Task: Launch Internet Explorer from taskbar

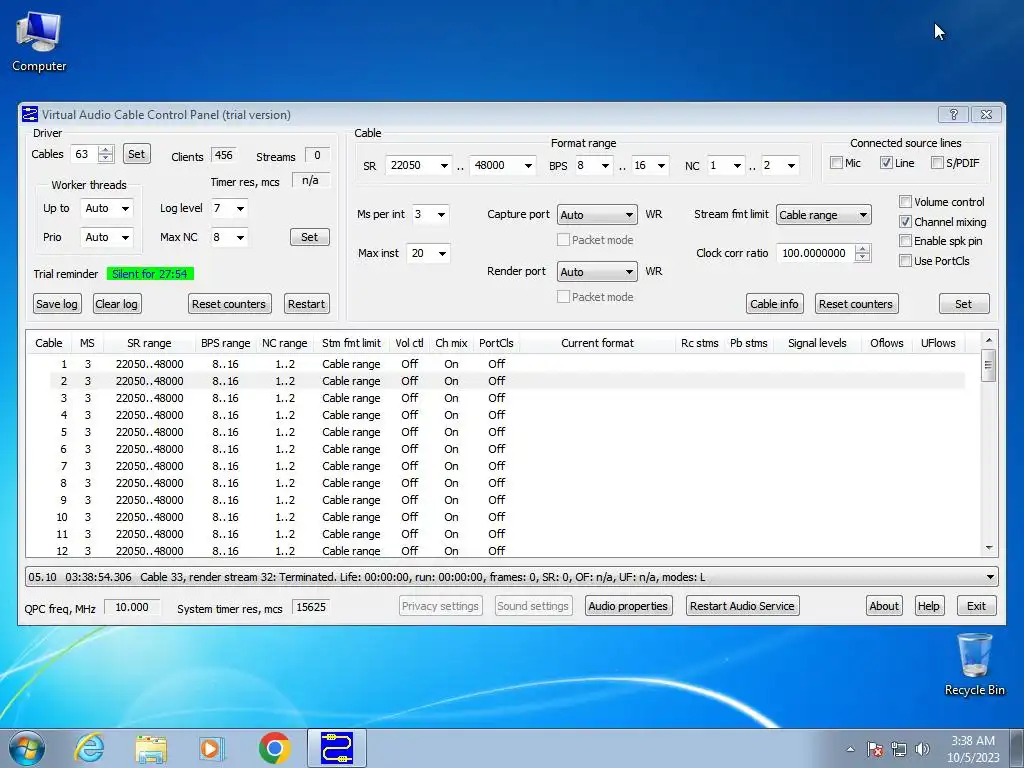Action: 89,748
